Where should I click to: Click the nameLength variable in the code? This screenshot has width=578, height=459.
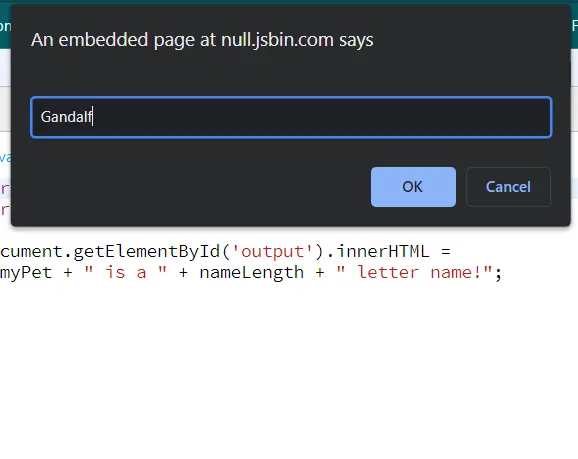pos(252,273)
